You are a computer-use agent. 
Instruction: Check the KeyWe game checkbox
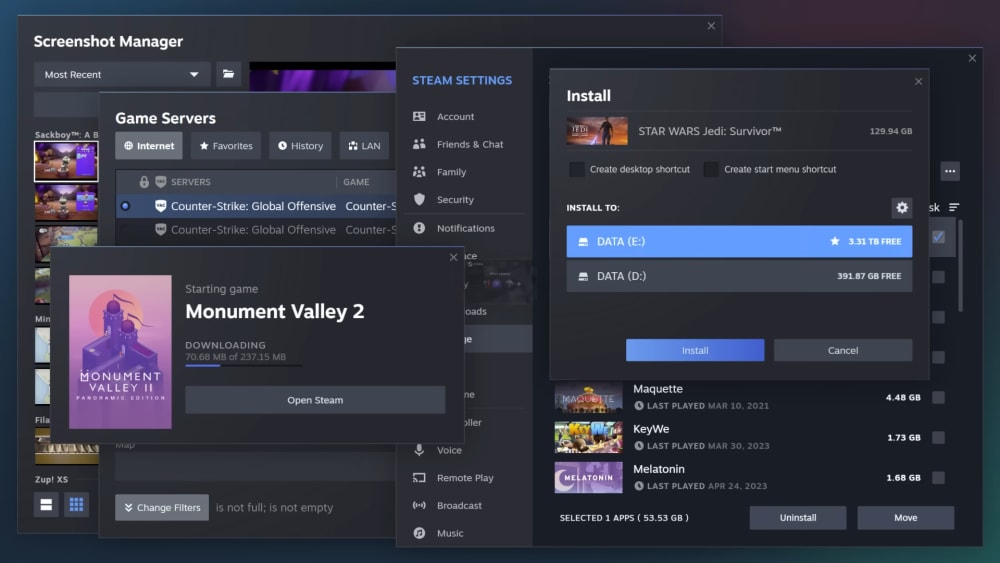click(938, 437)
